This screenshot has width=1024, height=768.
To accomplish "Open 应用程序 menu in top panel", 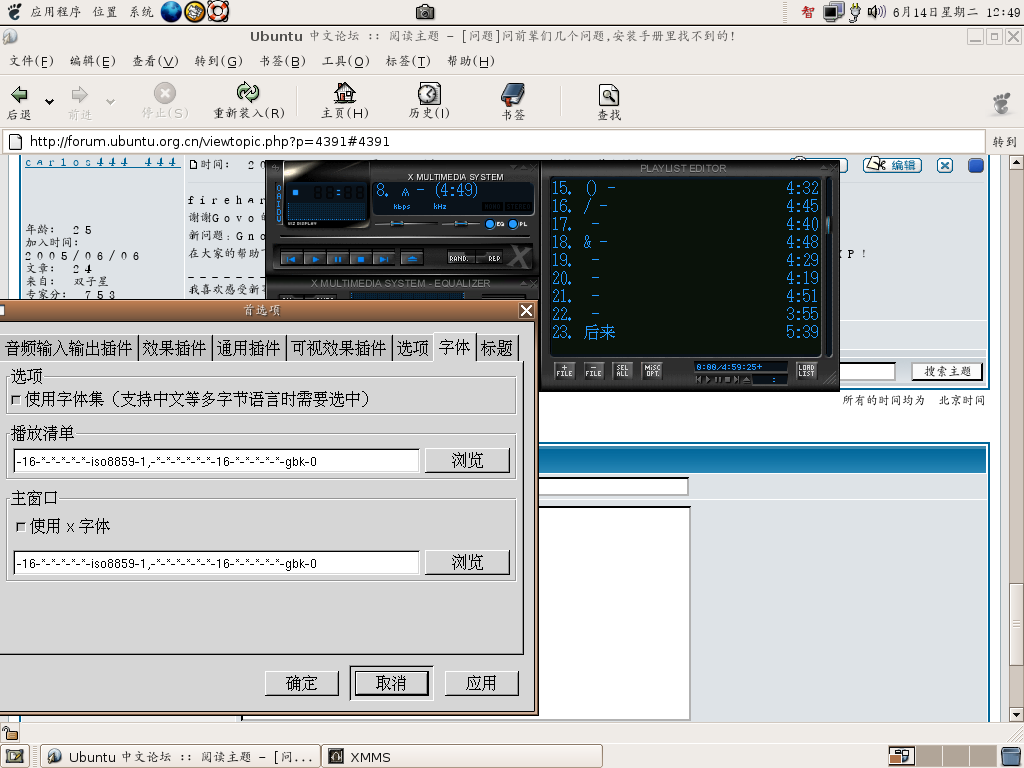I will coord(55,12).
